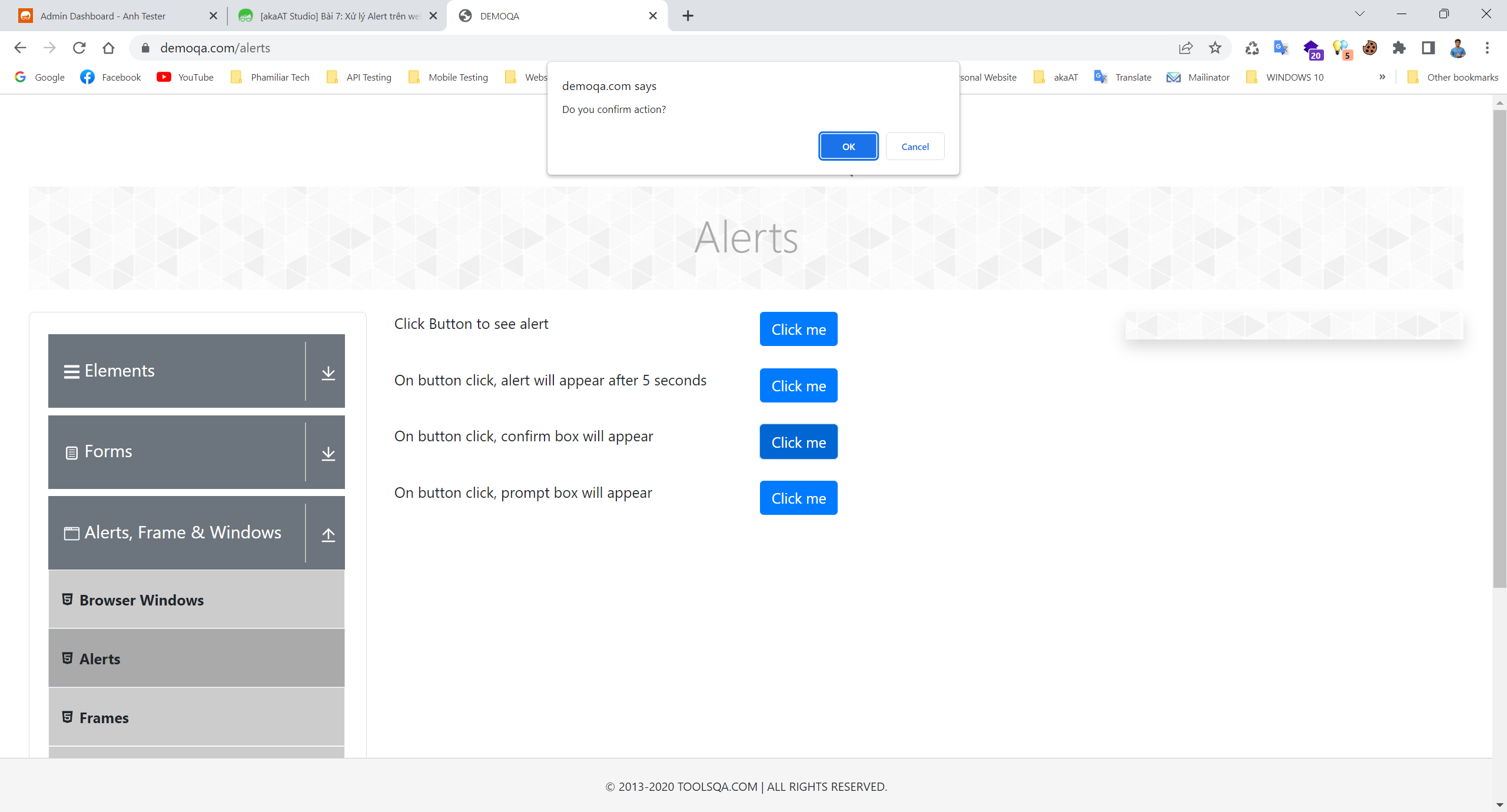Open the API Testing bookmark folder

tap(359, 77)
